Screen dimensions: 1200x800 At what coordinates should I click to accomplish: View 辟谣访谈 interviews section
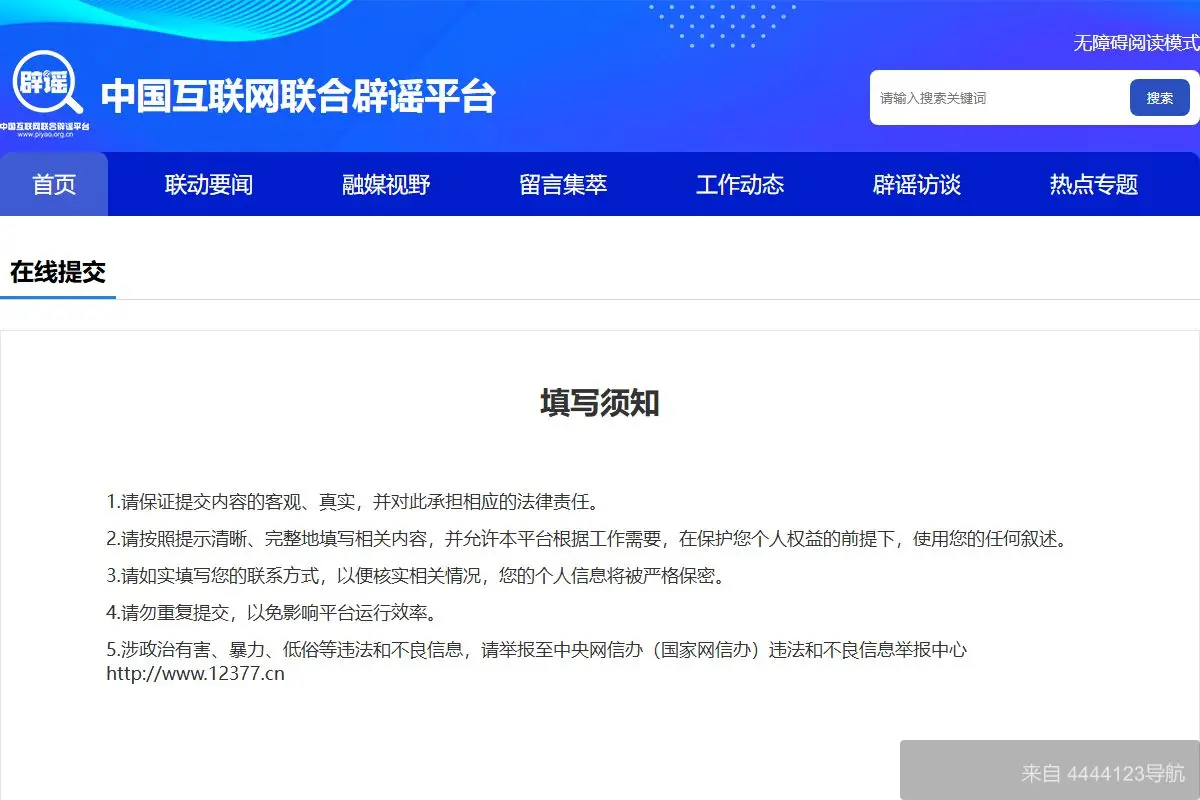917,184
